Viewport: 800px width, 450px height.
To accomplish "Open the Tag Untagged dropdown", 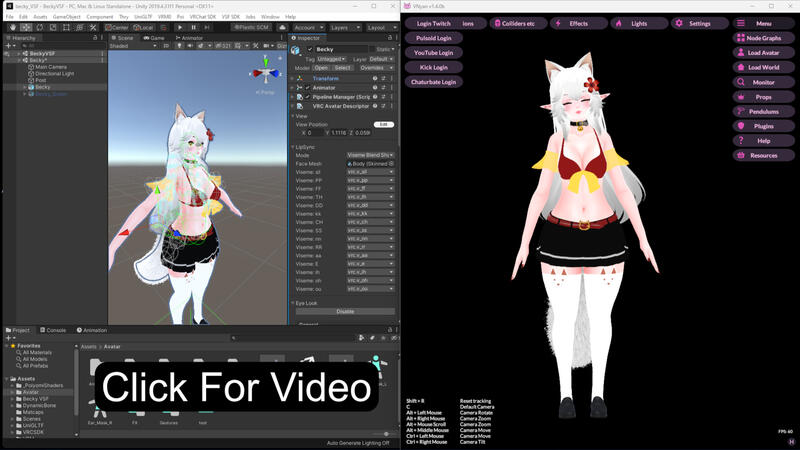I will tap(332, 59).
